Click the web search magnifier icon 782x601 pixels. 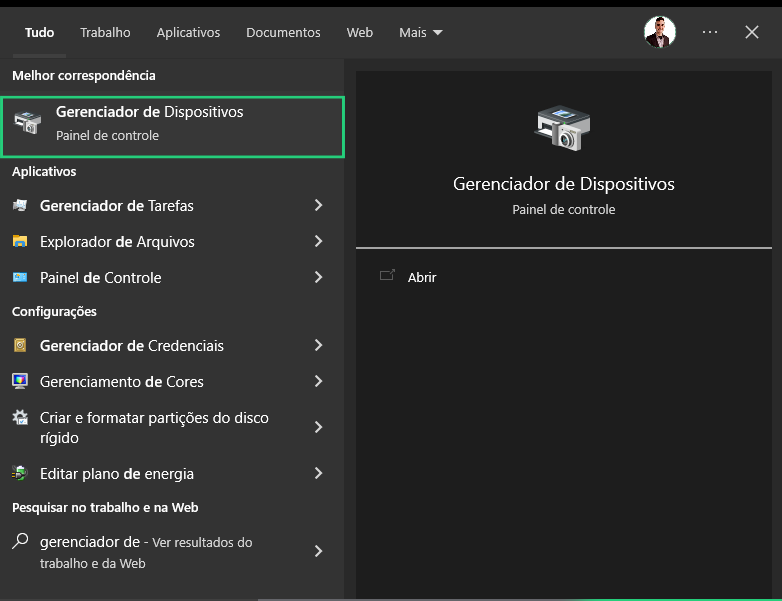[20, 541]
